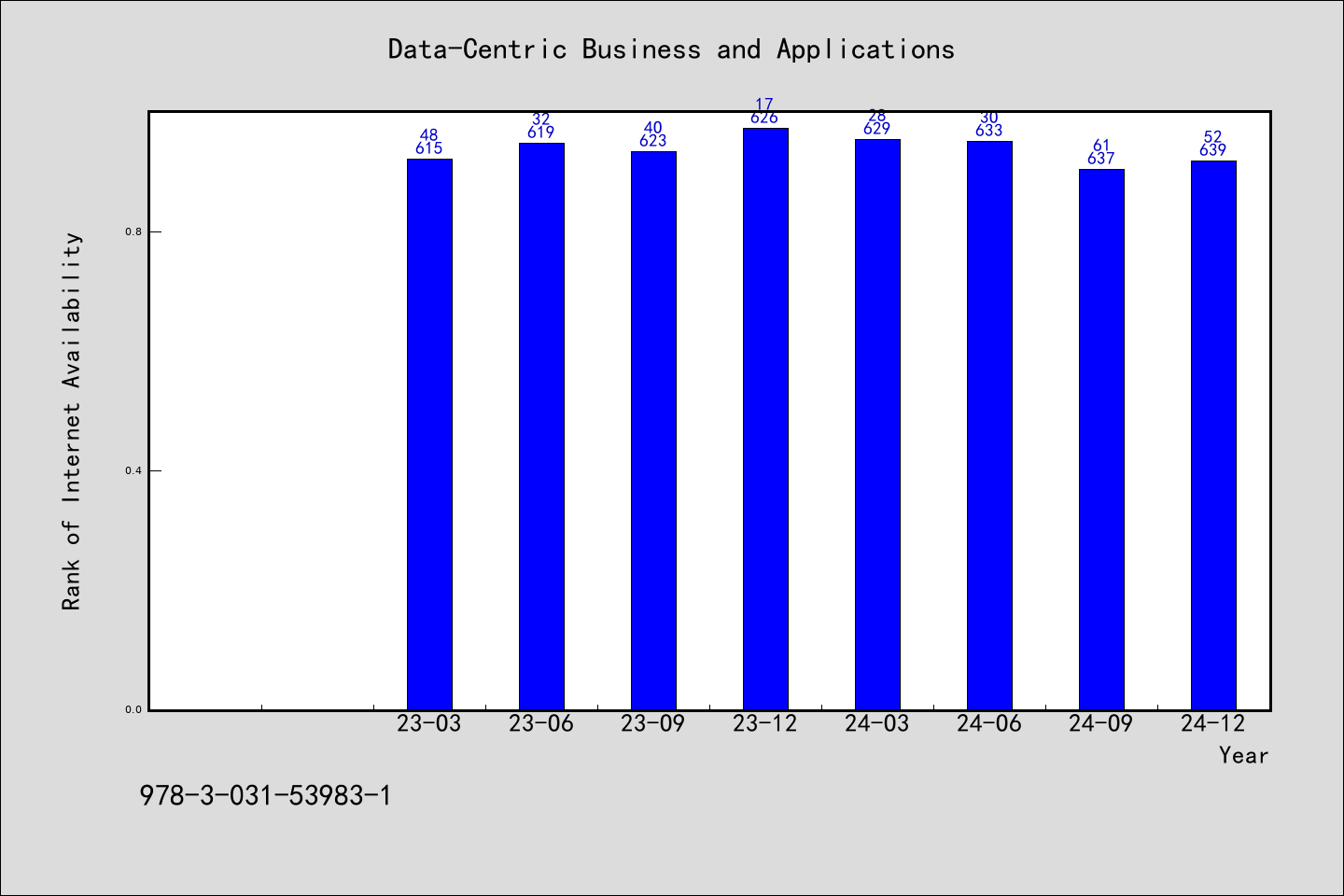Viewport: 1344px width, 896px height.
Task: Select the blue bar for 24-06
Action: point(989,426)
